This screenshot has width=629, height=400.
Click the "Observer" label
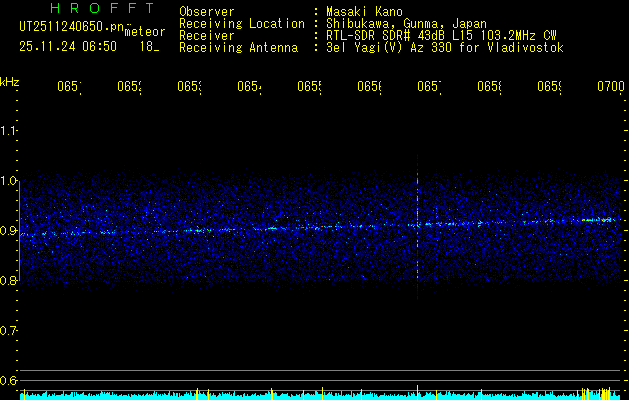(207, 12)
